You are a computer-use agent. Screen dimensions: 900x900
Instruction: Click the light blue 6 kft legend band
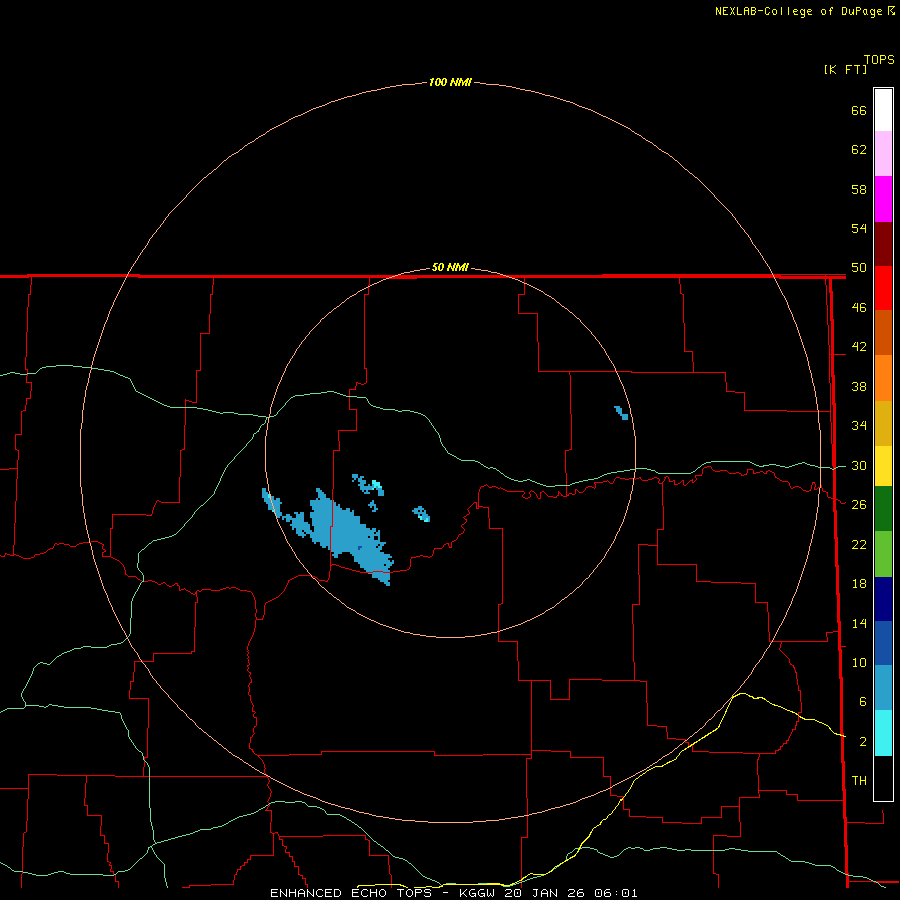(883, 688)
